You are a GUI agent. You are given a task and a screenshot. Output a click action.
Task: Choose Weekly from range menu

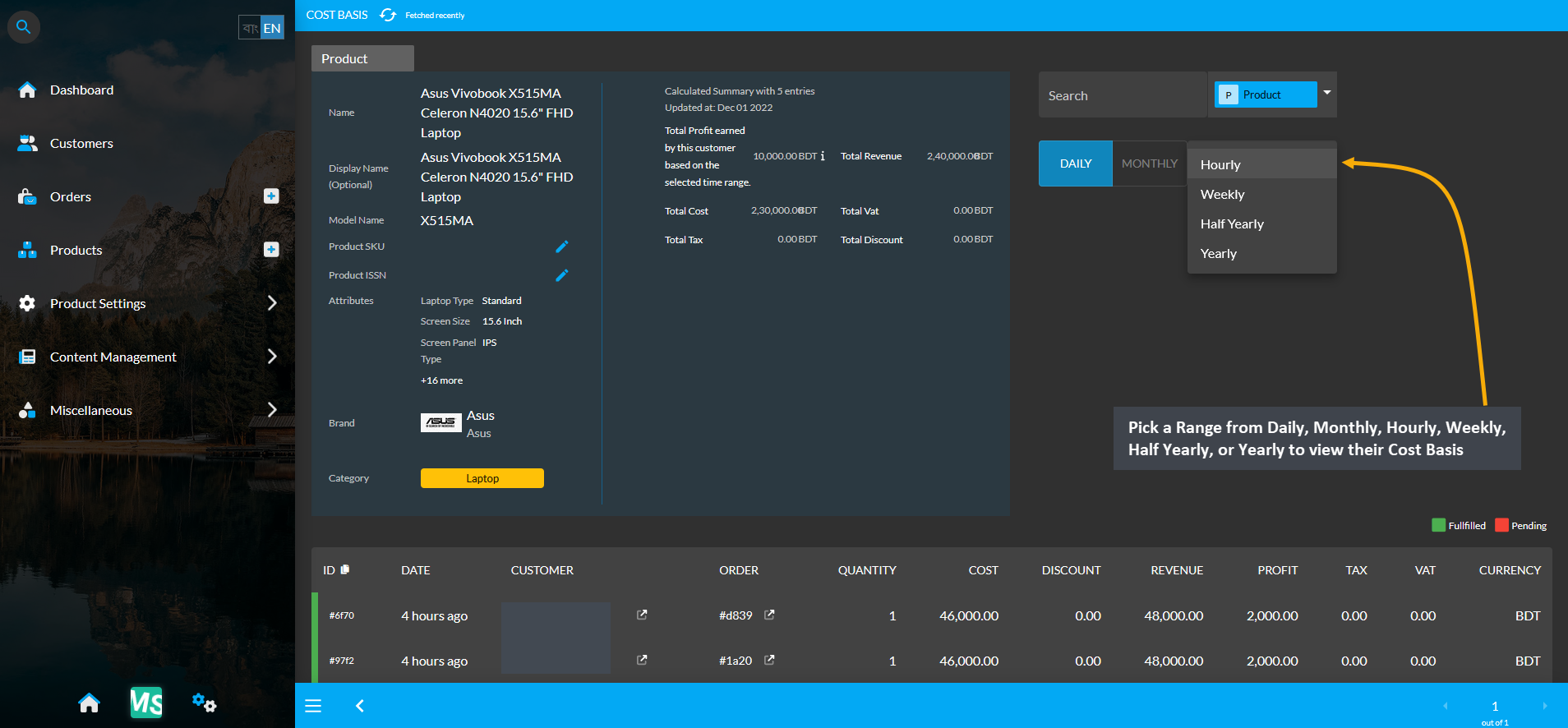tap(1262, 194)
